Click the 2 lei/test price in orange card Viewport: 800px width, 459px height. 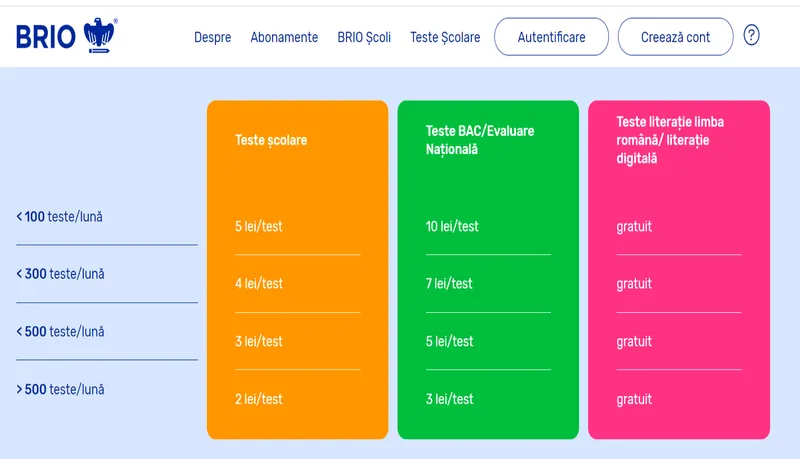click(259, 399)
